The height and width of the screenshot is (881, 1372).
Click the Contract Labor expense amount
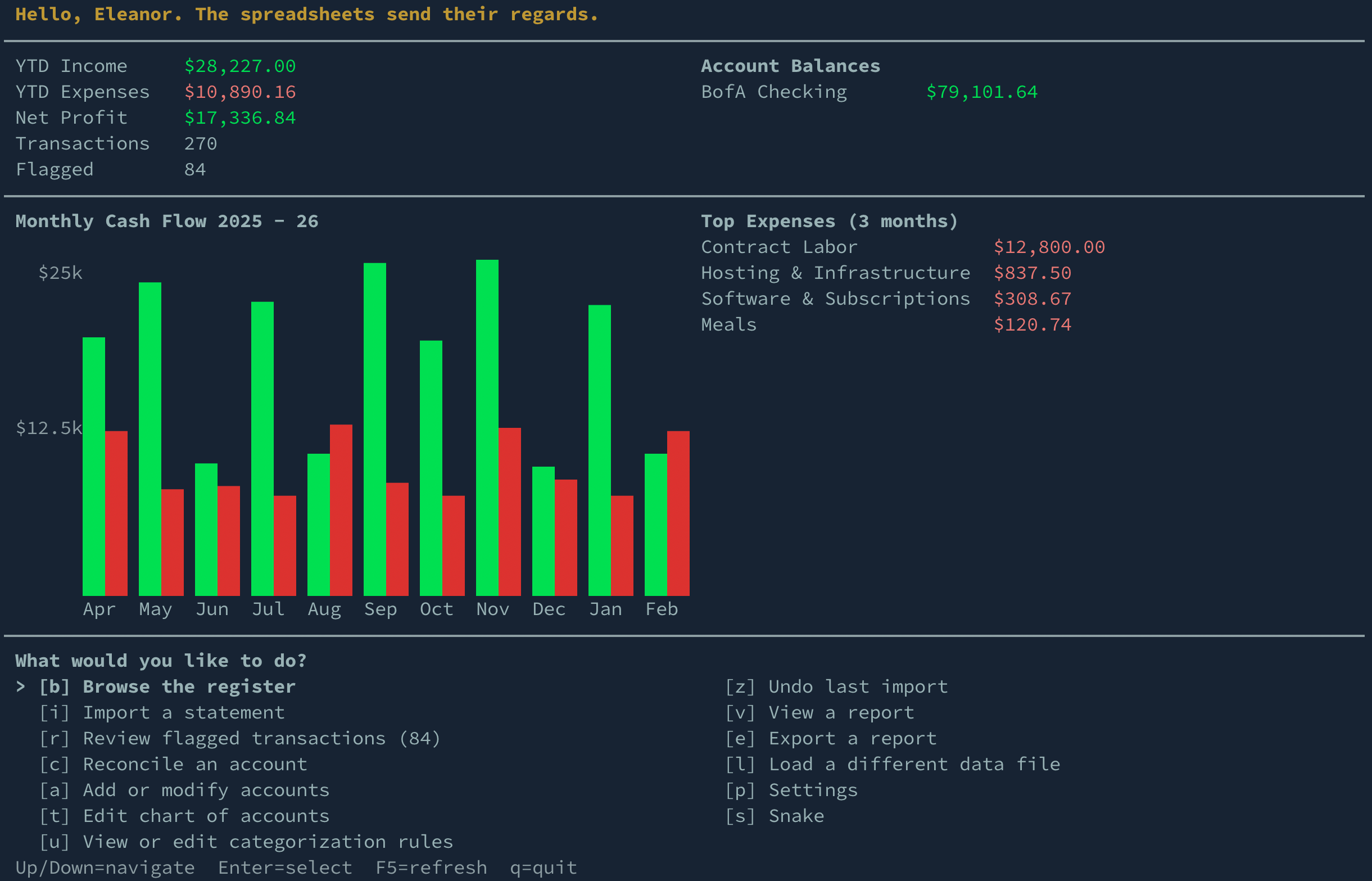tap(1049, 247)
